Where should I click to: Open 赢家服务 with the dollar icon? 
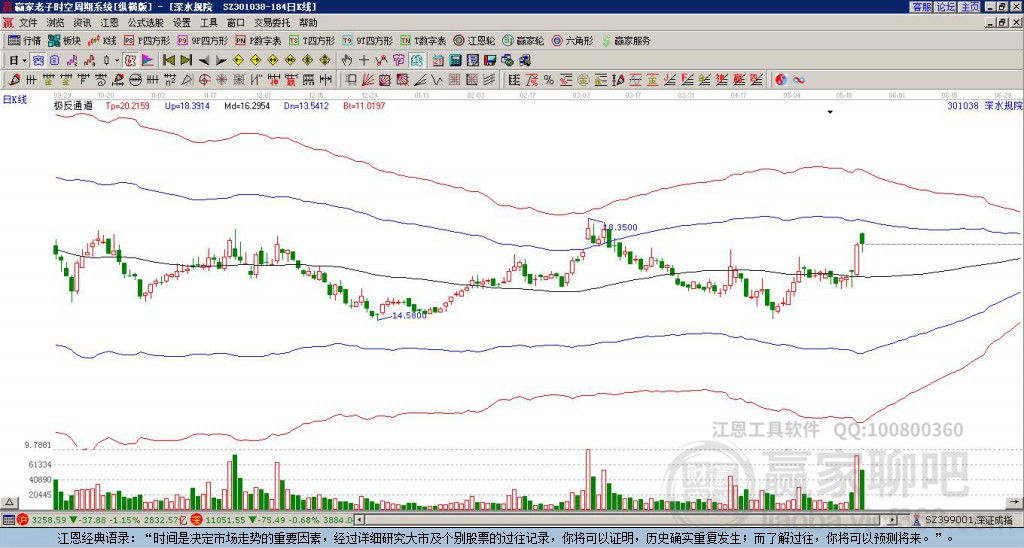625,40
